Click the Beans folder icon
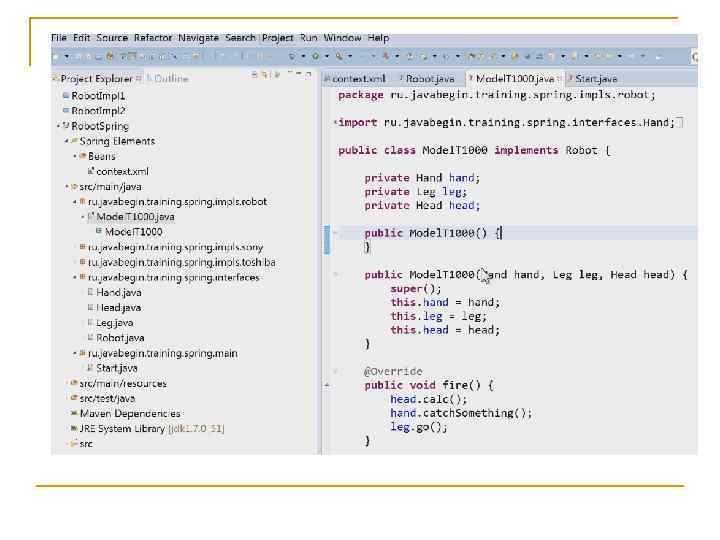The width and height of the screenshot is (720, 540). point(83,156)
